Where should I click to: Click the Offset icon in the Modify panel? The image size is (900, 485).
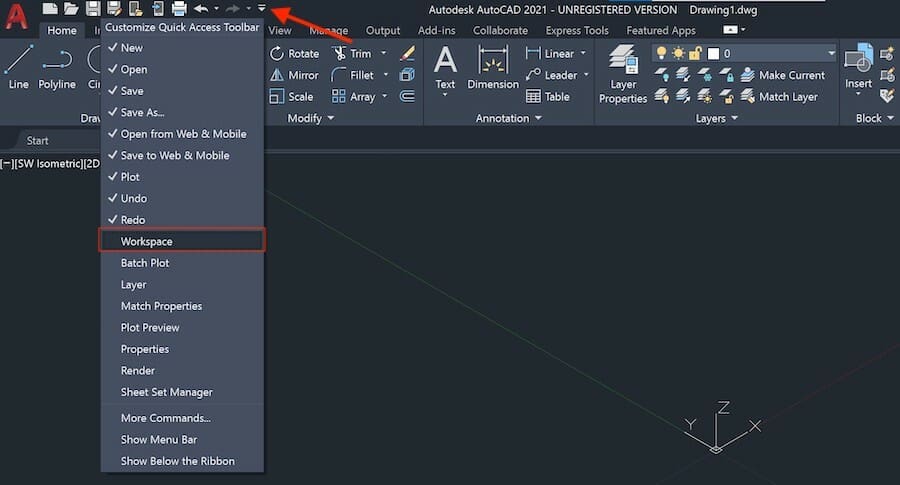(408, 96)
